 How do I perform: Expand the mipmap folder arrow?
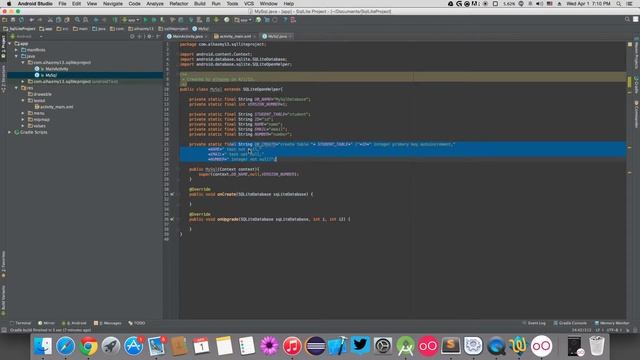(23, 120)
